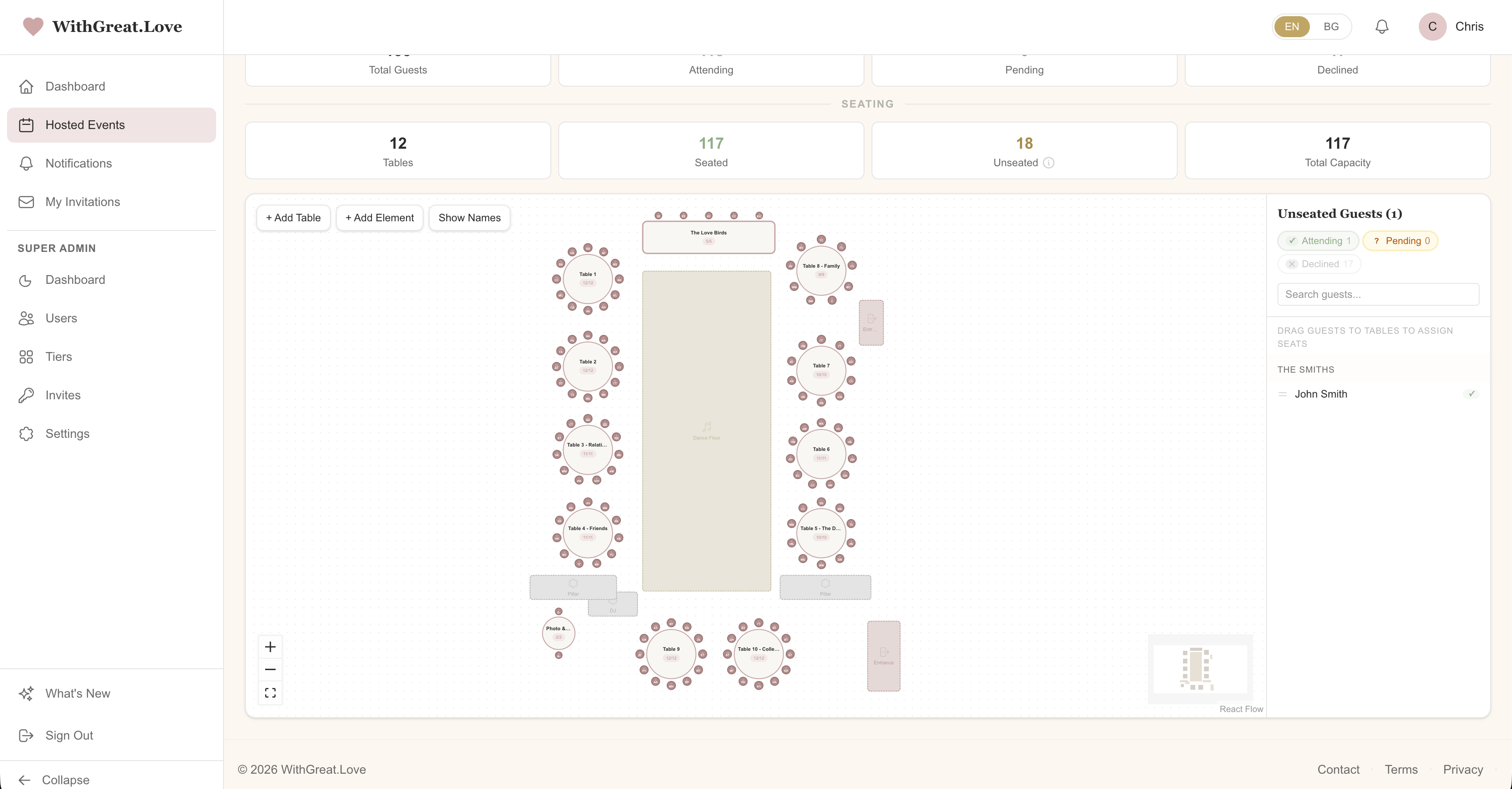The width and height of the screenshot is (1512, 789).
Task: Open the React Flow attribution link
Action: click(1241, 709)
